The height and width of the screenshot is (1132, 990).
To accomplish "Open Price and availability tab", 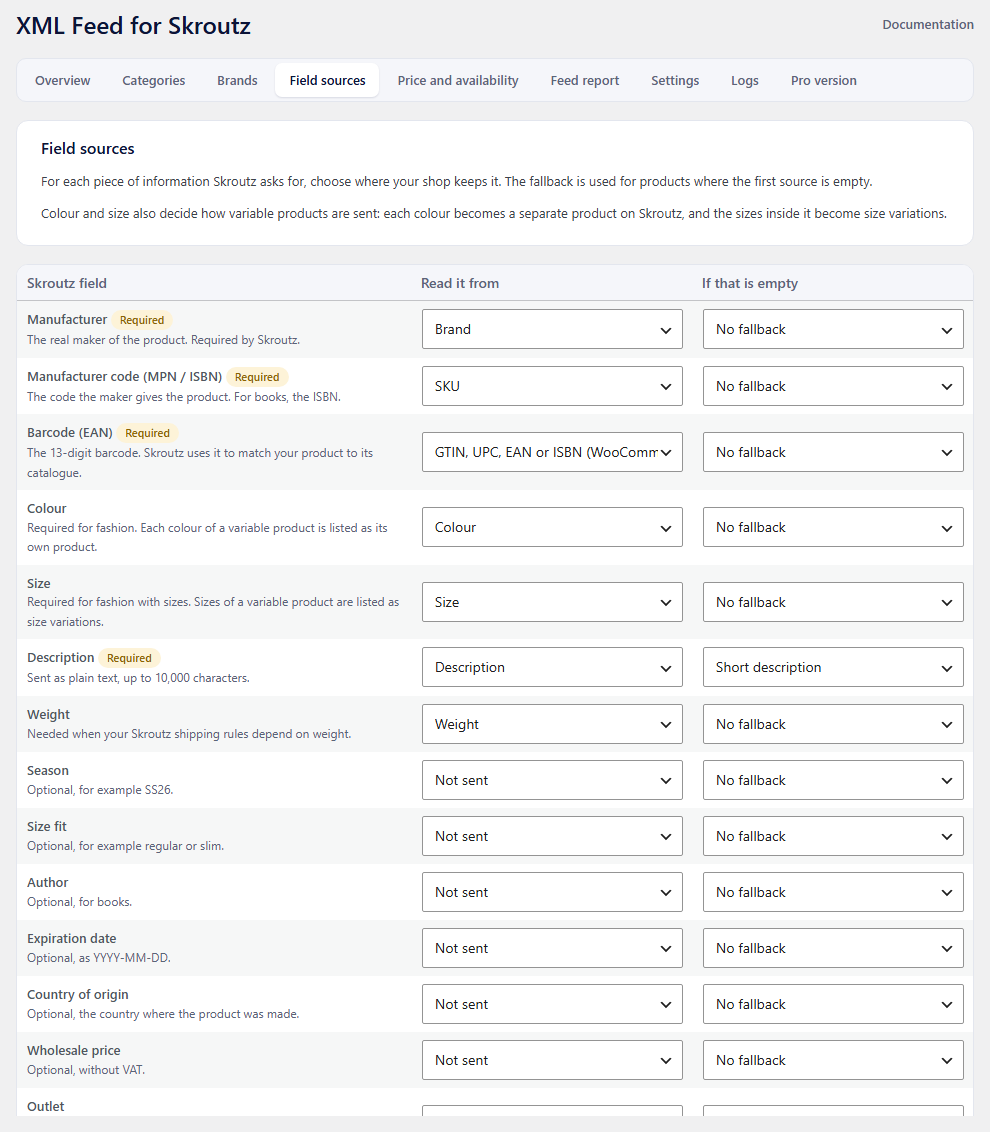I will (458, 80).
